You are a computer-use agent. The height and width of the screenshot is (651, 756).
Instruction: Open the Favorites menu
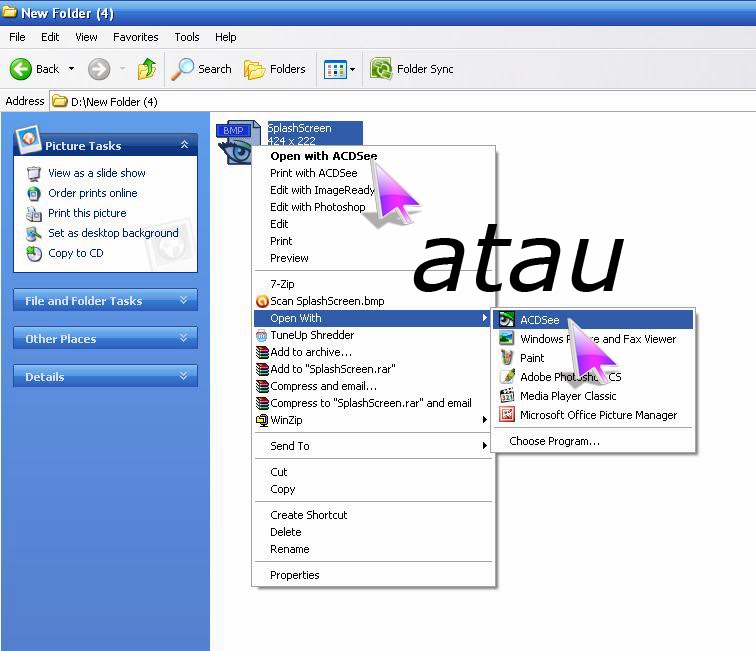135,37
